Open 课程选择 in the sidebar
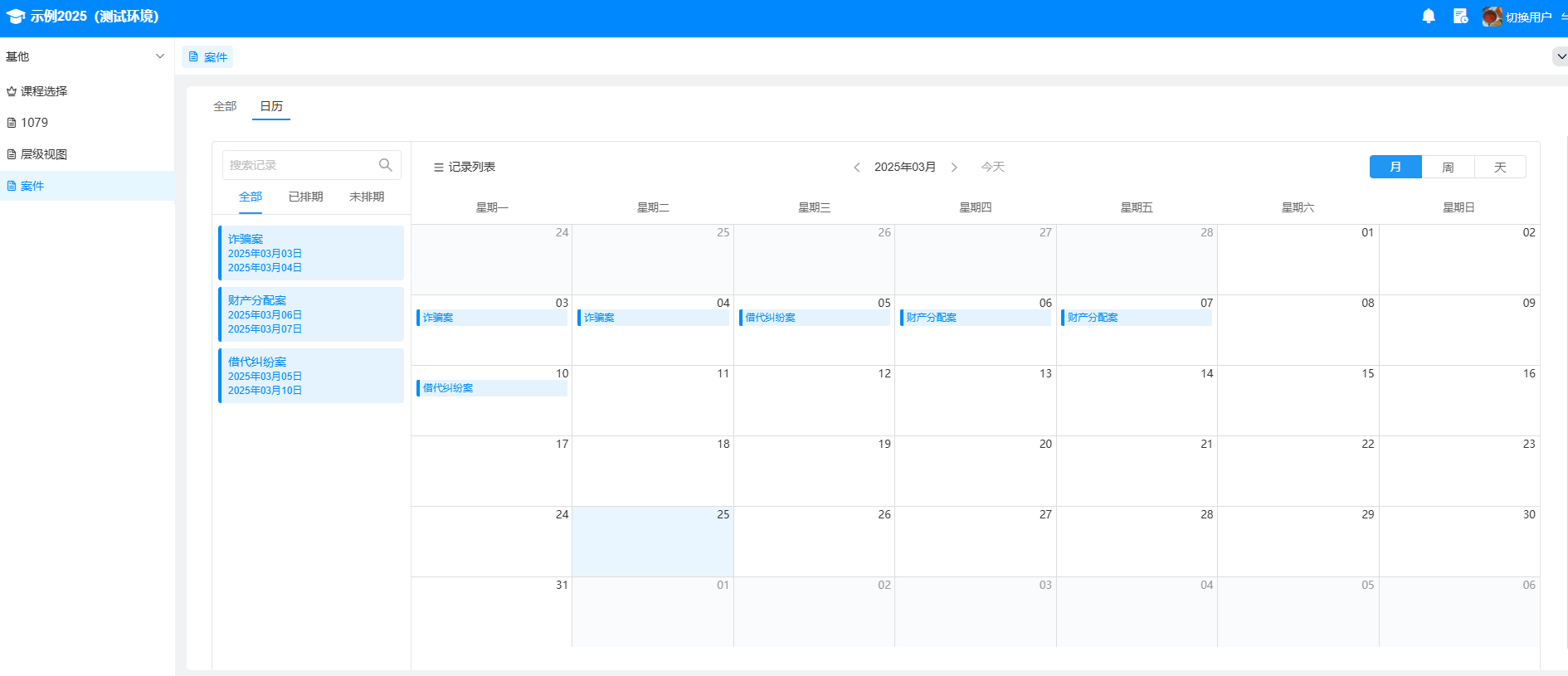The height and width of the screenshot is (676, 1568). (44, 91)
